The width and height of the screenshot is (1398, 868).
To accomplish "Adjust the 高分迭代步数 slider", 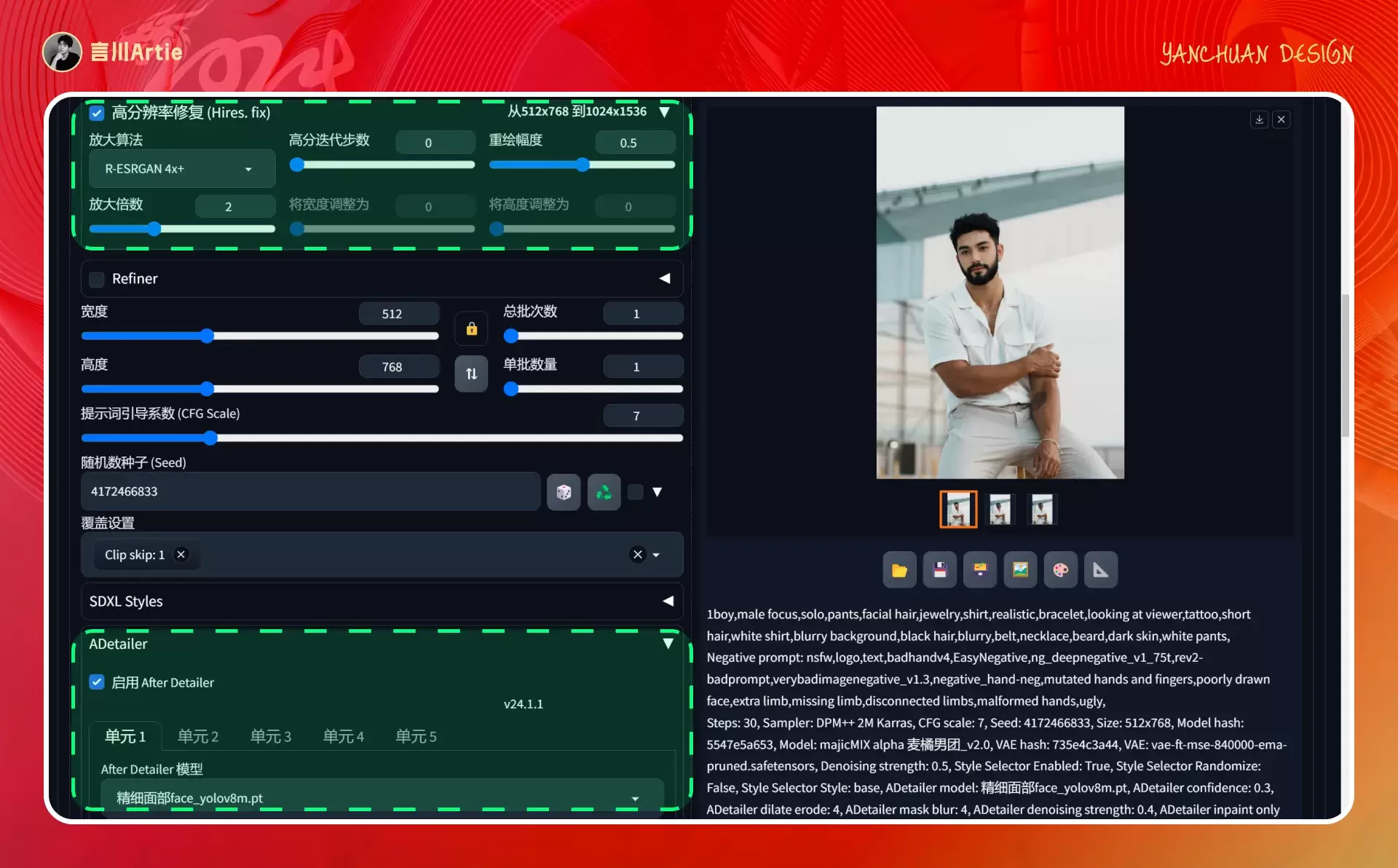I will click(x=382, y=165).
